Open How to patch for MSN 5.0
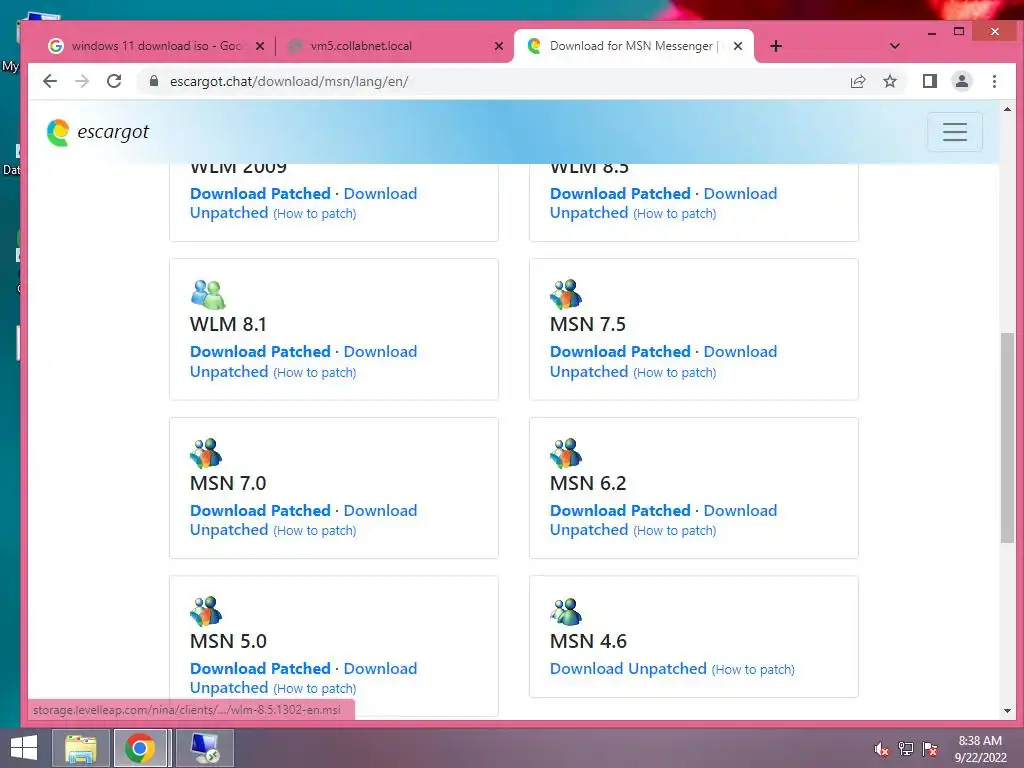 (315, 688)
